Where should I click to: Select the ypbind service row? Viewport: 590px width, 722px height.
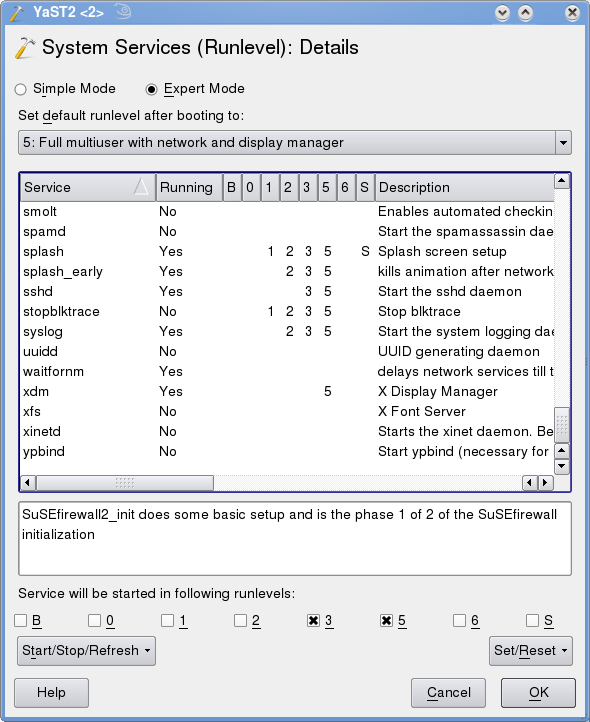point(287,452)
